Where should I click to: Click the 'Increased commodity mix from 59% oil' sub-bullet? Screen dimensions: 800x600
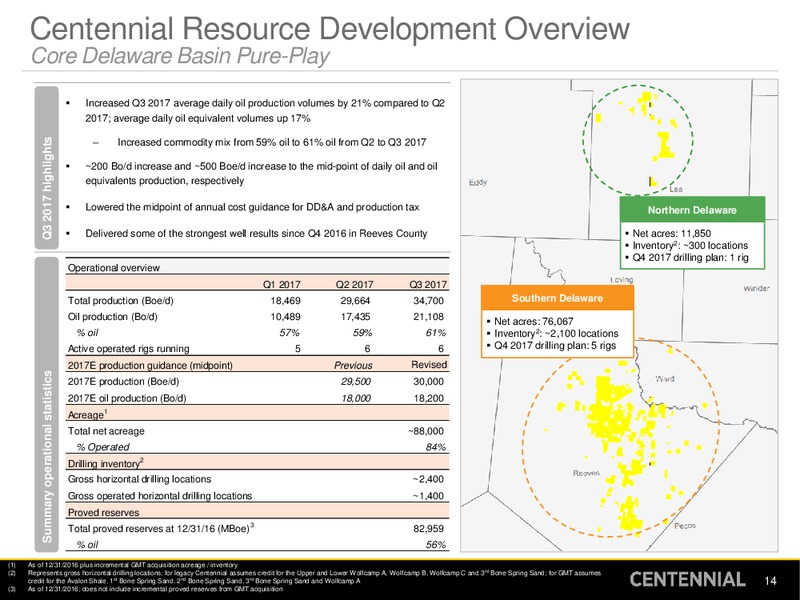pos(272,142)
